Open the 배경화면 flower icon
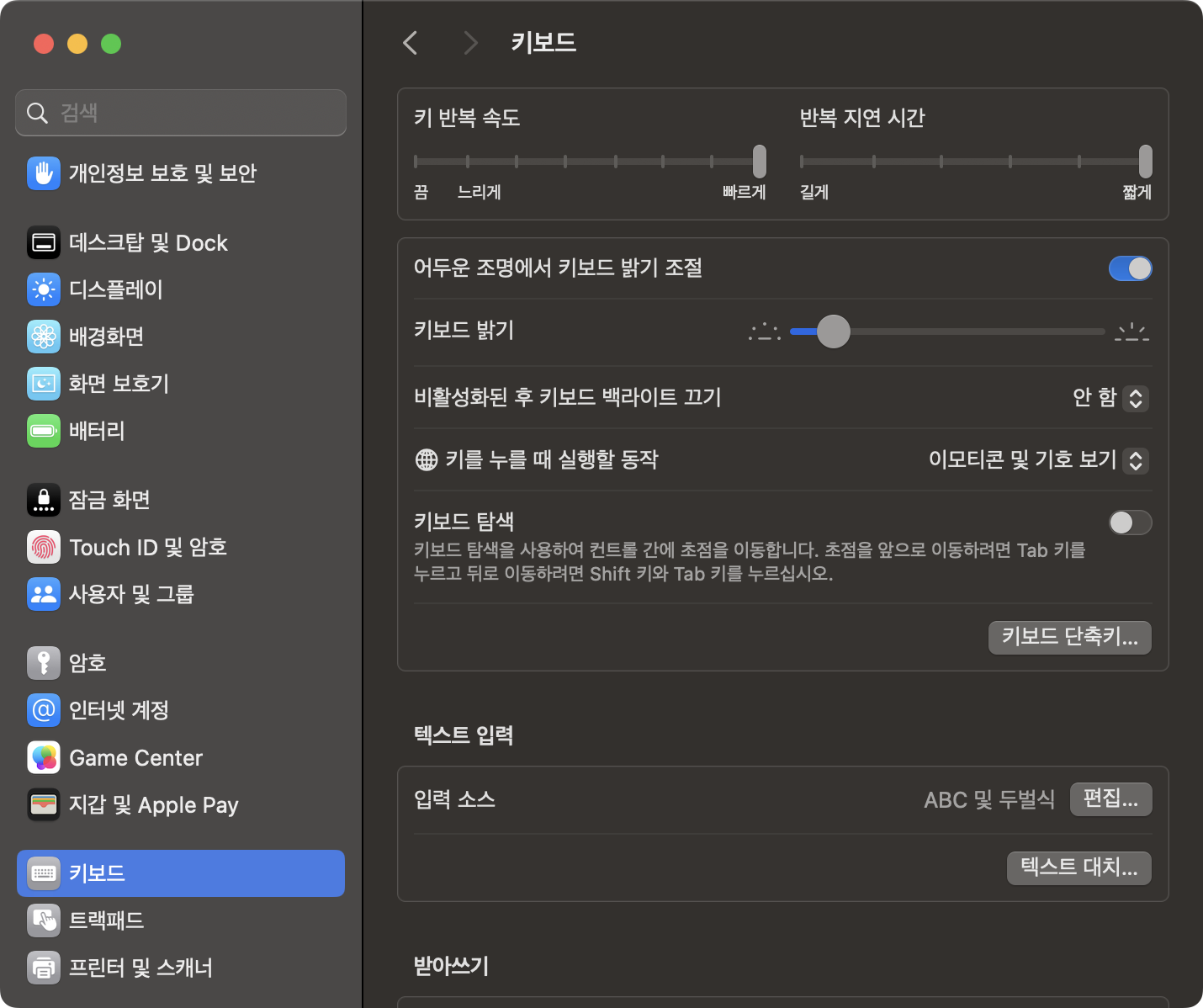This screenshot has height=1008, width=1203. click(44, 337)
